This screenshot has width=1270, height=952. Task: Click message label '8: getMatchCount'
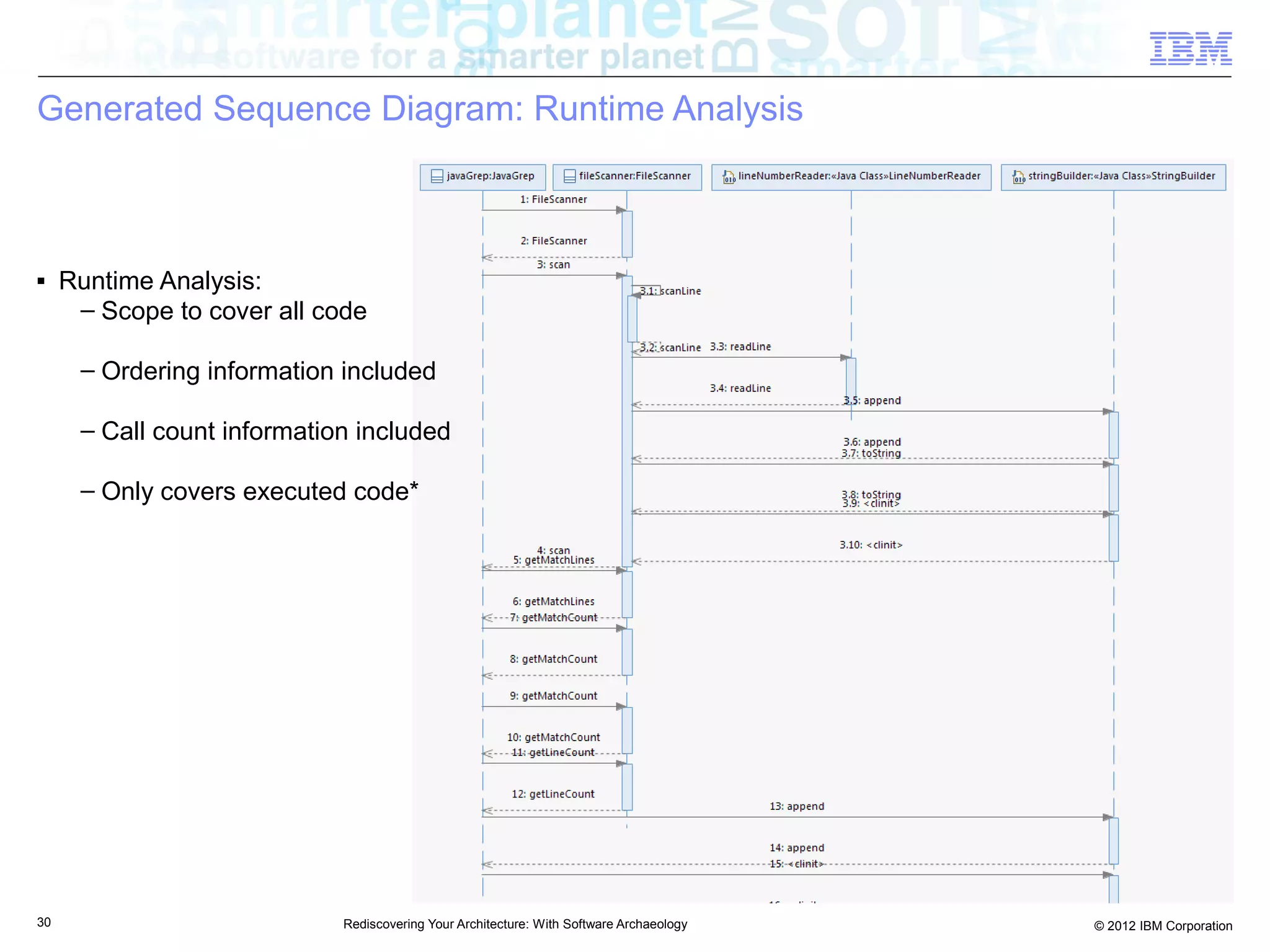point(553,659)
